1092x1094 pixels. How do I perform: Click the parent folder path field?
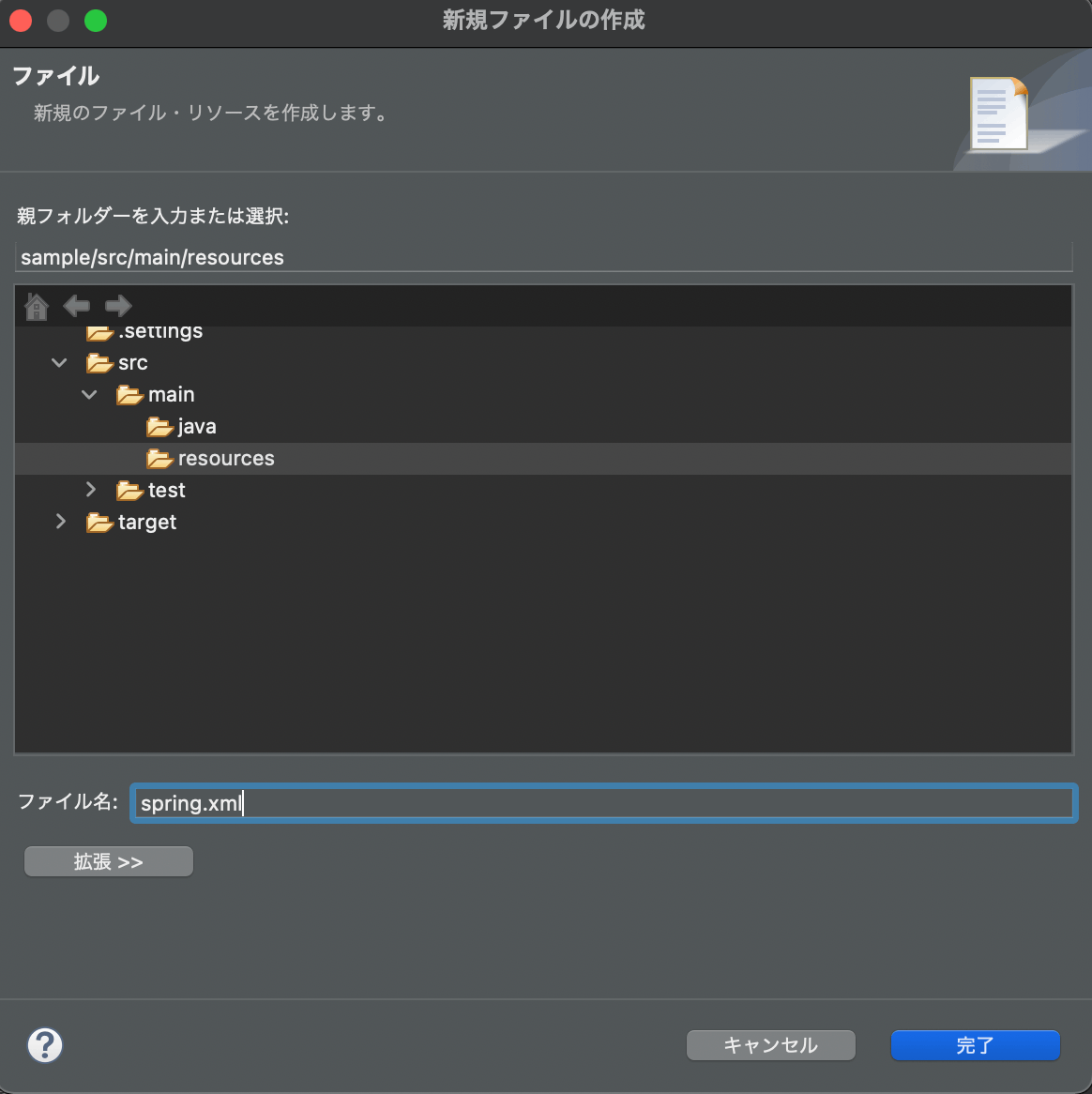click(x=543, y=257)
